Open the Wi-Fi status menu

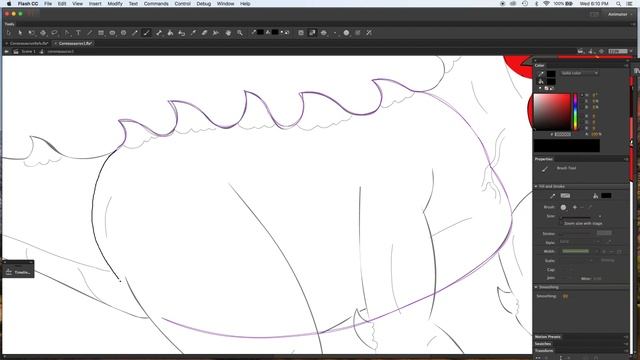(x=546, y=4)
